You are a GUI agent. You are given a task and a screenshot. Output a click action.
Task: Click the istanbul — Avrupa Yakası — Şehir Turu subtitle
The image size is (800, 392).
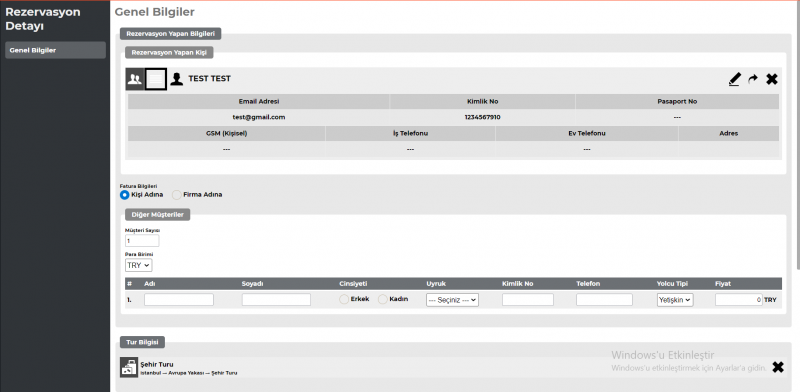click(x=189, y=373)
